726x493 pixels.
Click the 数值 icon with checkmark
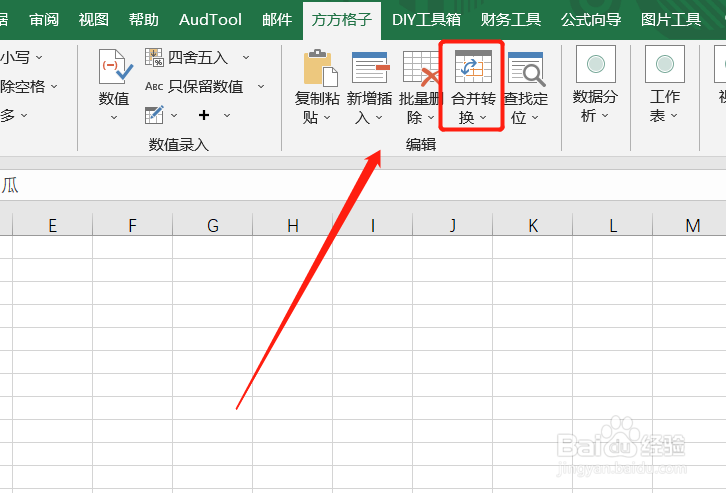click(115, 67)
